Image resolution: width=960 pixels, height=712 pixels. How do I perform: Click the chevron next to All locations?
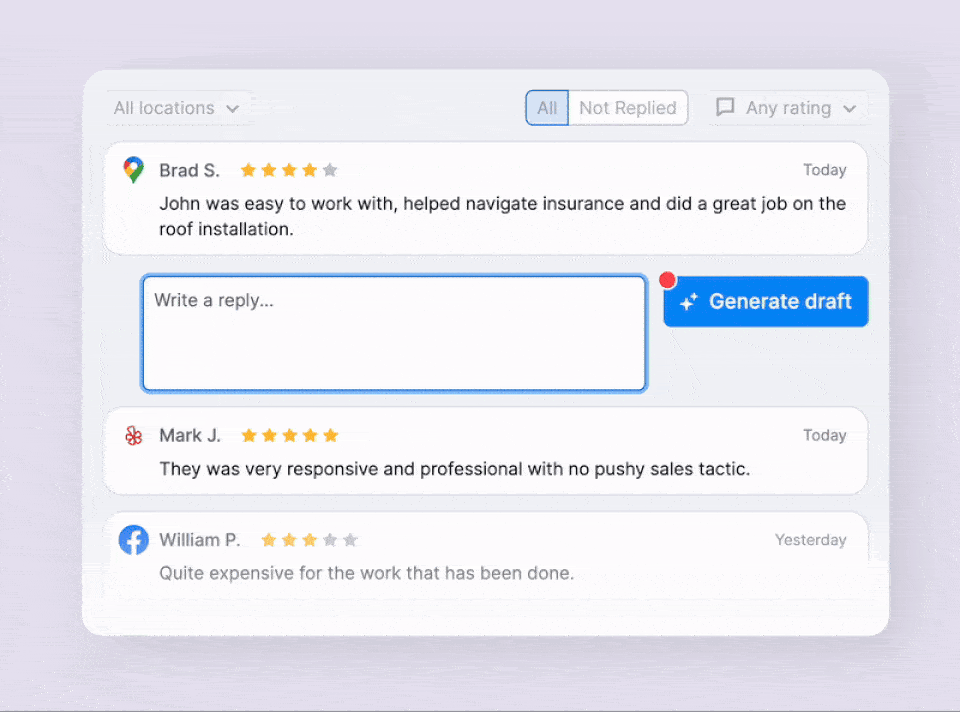[232, 109]
